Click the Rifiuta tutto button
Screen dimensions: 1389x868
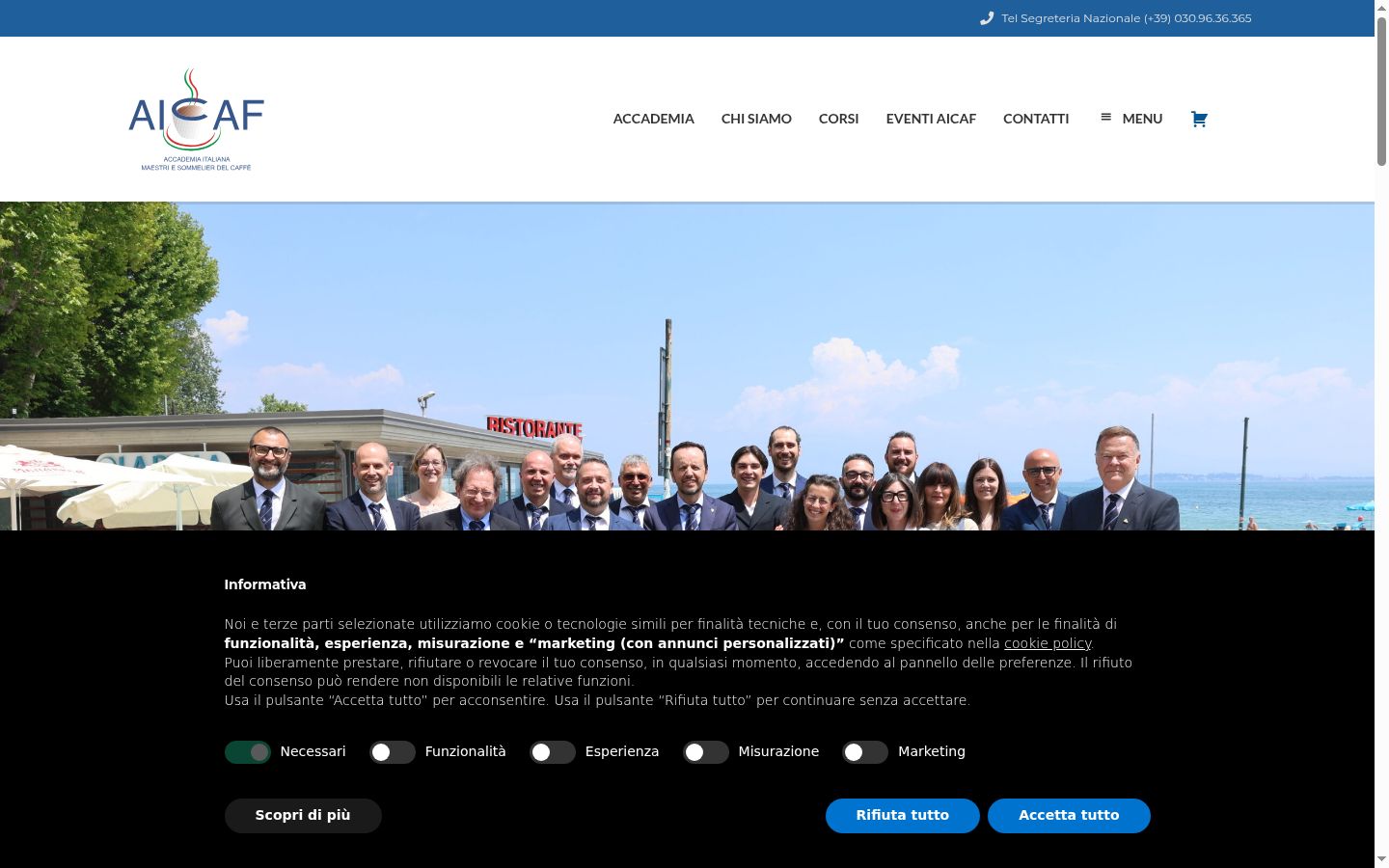(903, 815)
